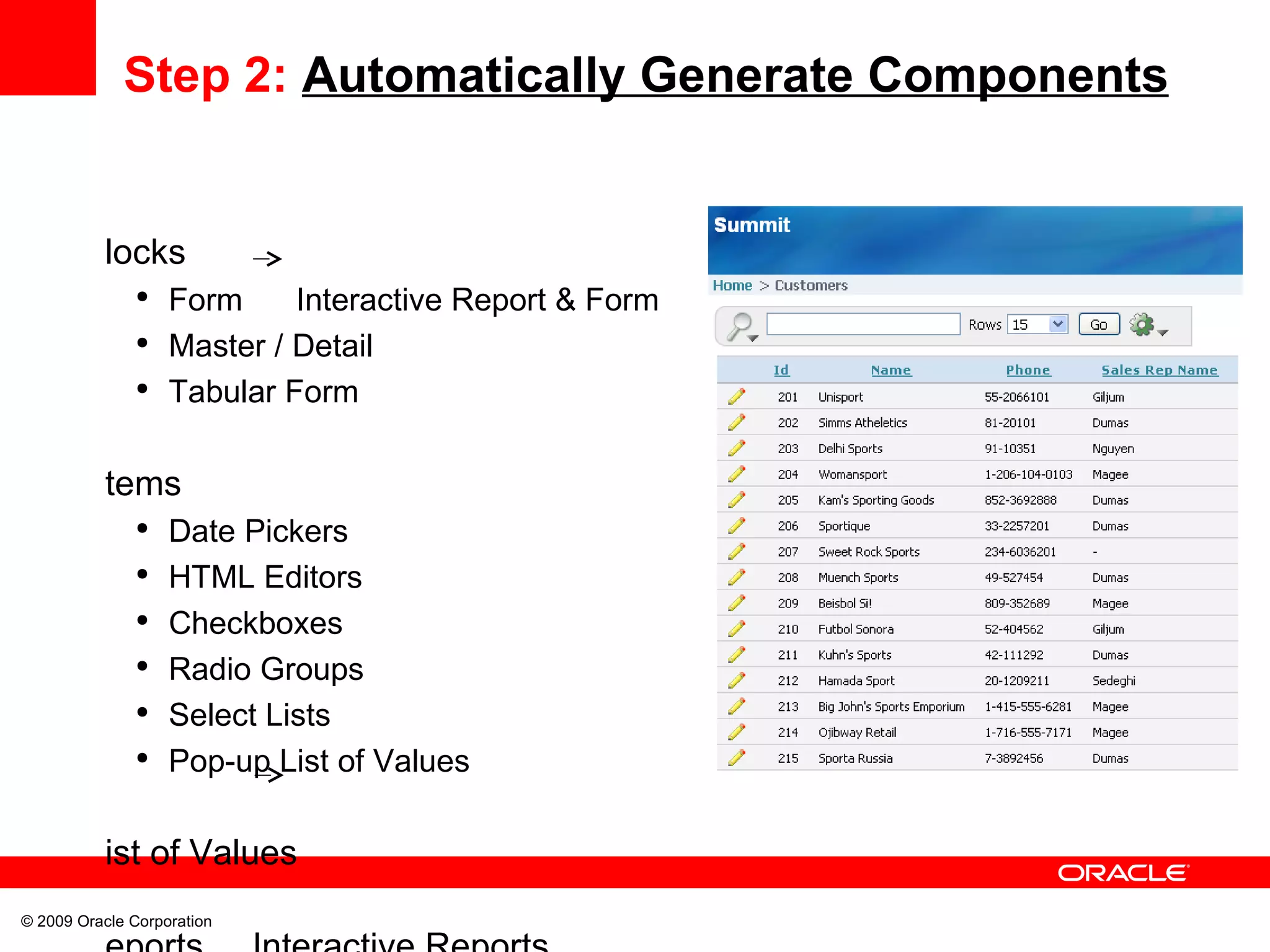Select the Futbol Sonora cell

856,629
